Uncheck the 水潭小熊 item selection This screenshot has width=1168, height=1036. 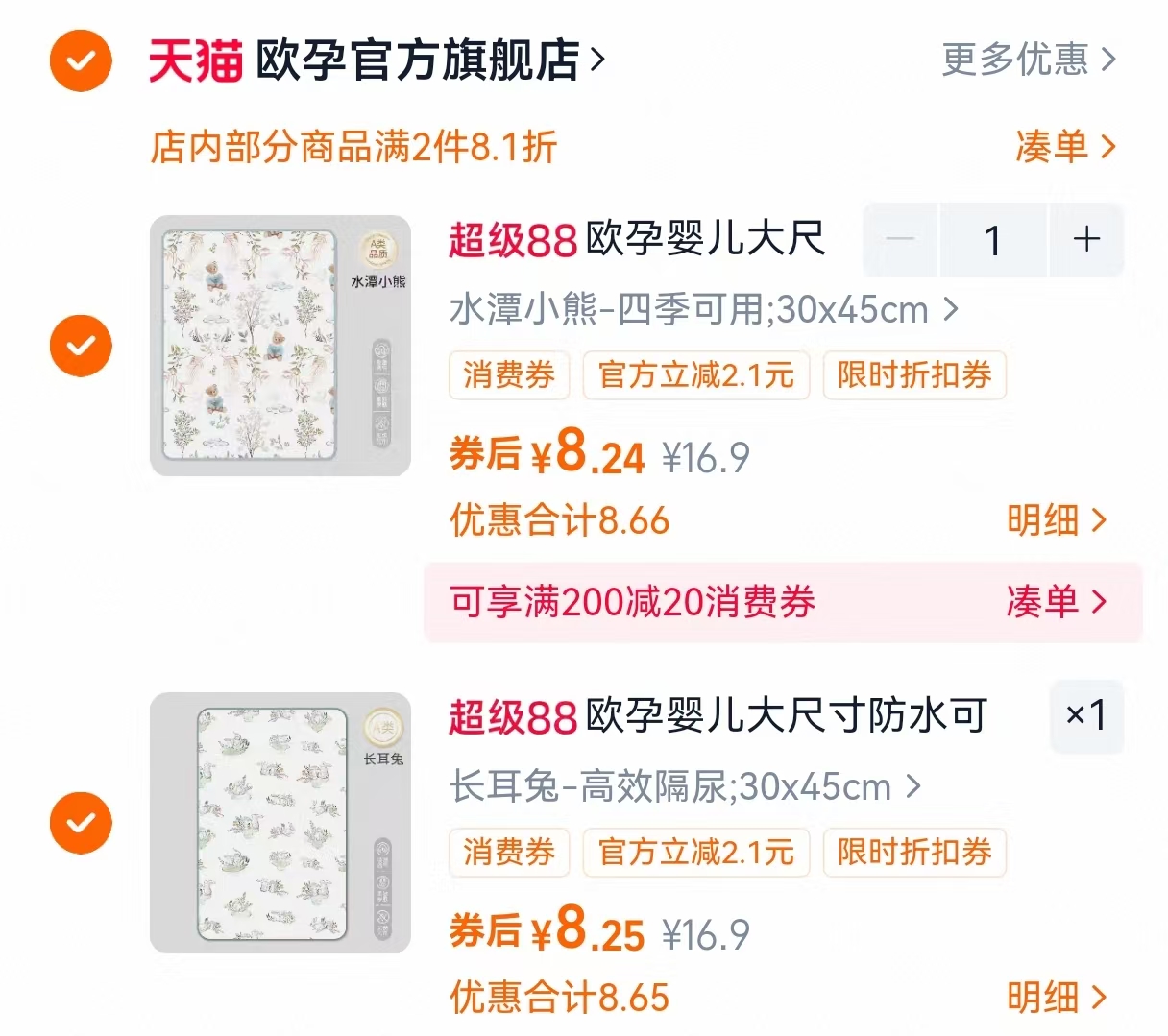81,345
